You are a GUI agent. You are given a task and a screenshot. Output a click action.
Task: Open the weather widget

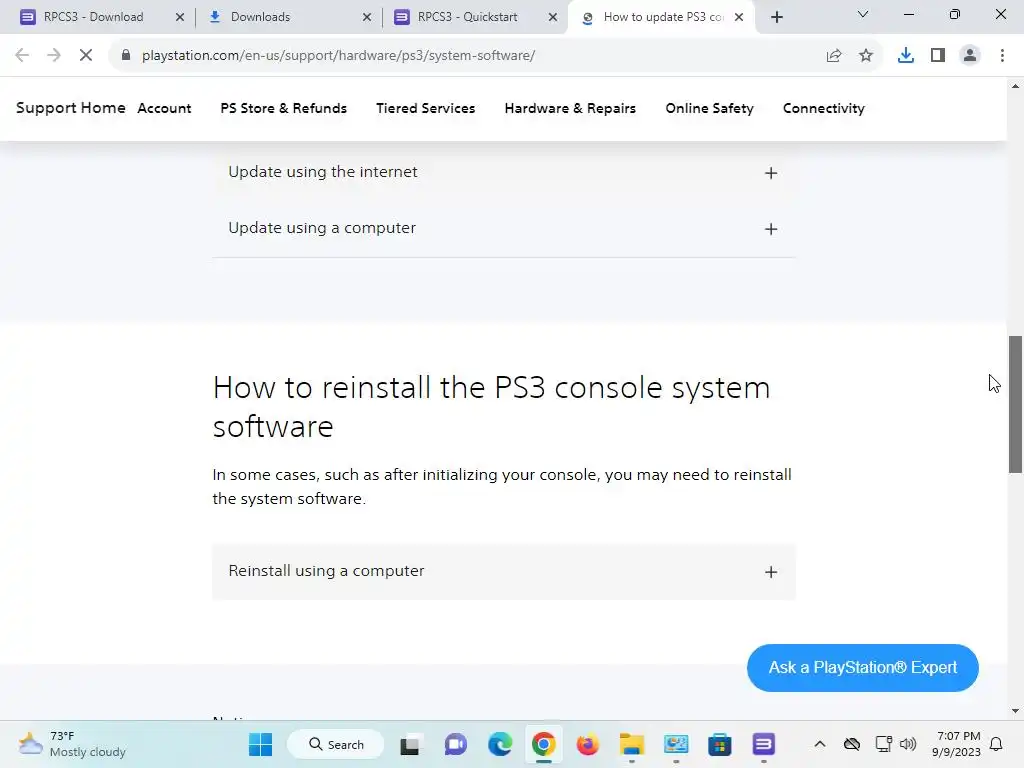[72, 744]
